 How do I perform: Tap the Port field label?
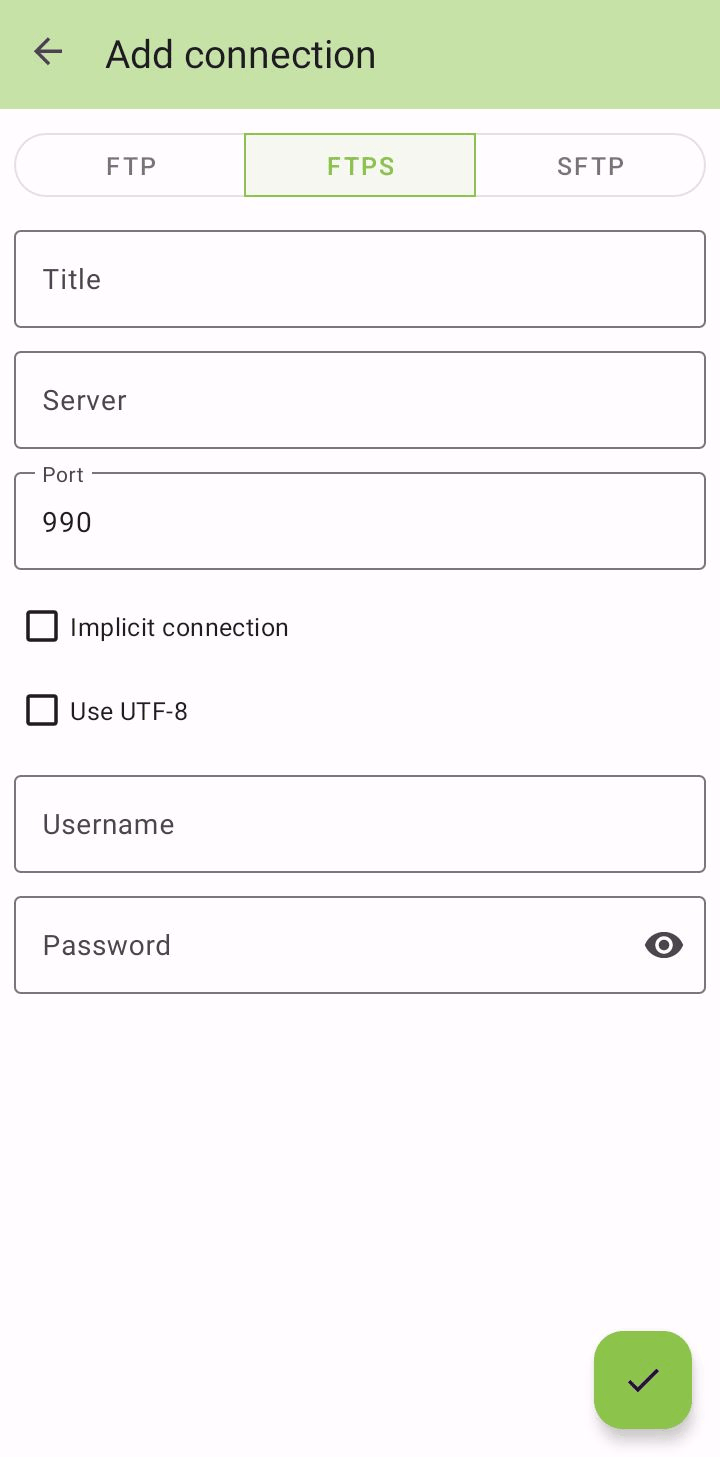tap(63, 474)
